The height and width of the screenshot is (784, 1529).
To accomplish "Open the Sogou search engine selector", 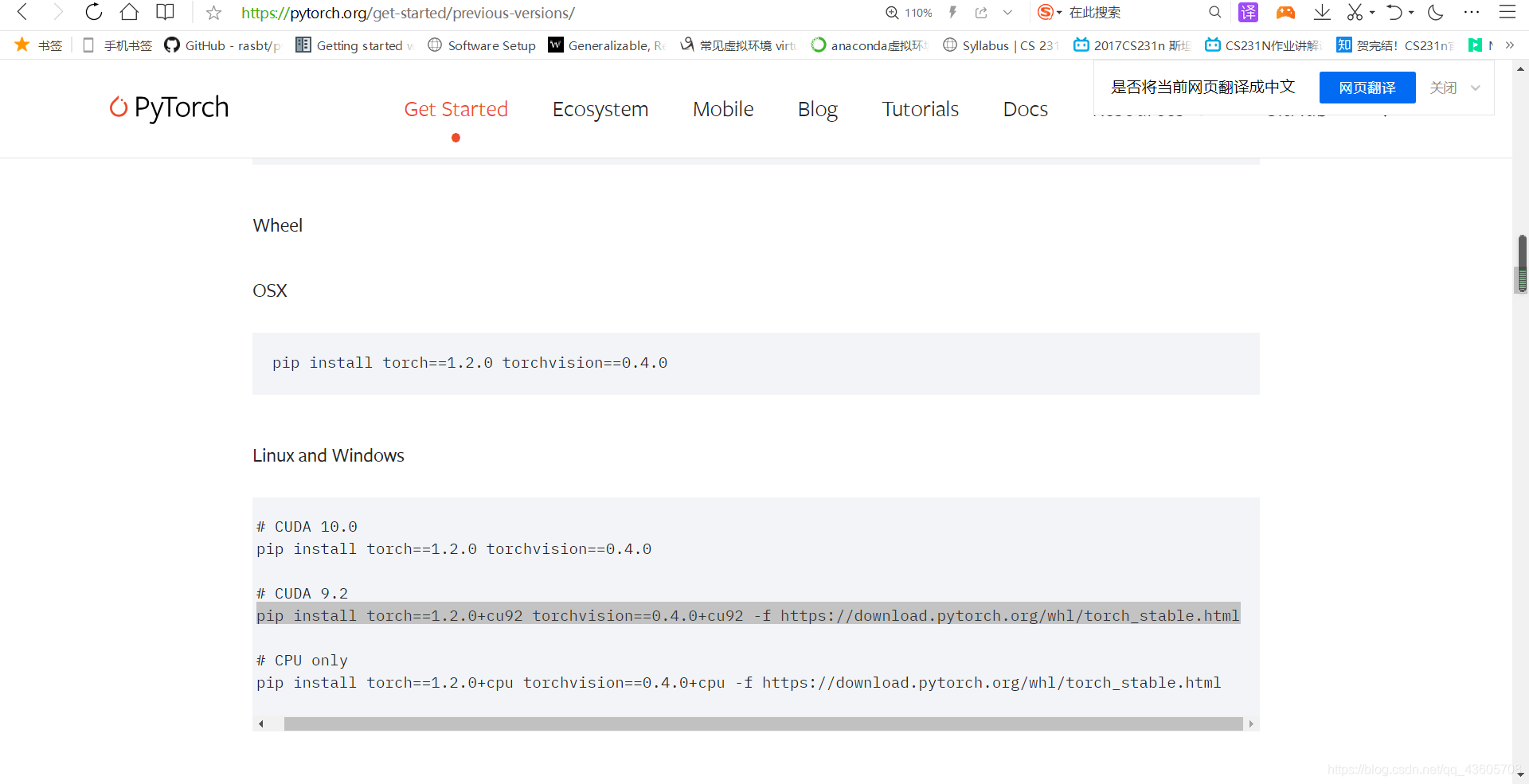I will 1049,13.
